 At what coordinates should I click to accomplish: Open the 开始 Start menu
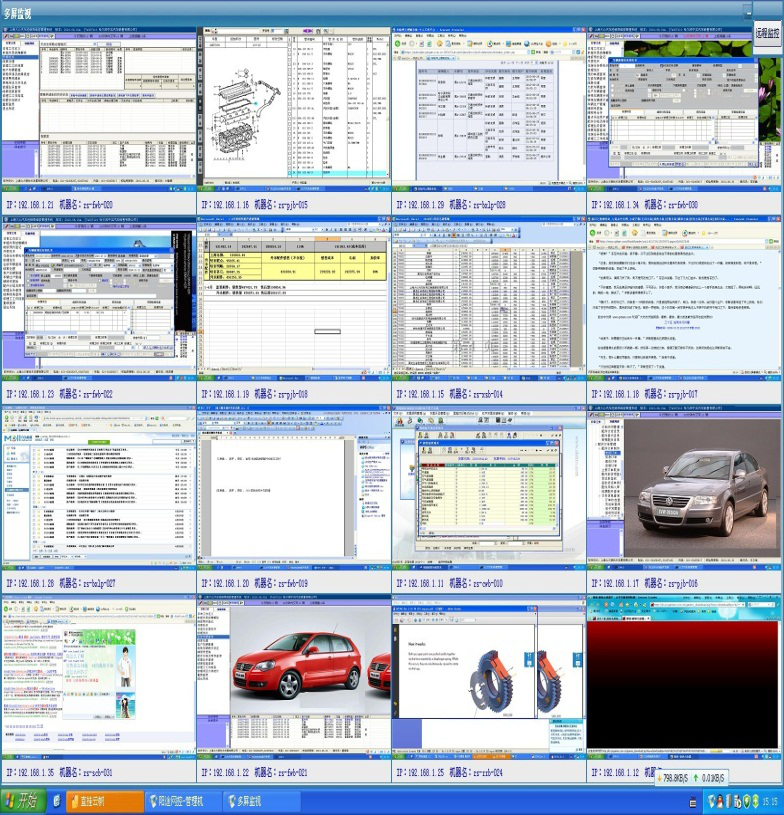point(22,801)
